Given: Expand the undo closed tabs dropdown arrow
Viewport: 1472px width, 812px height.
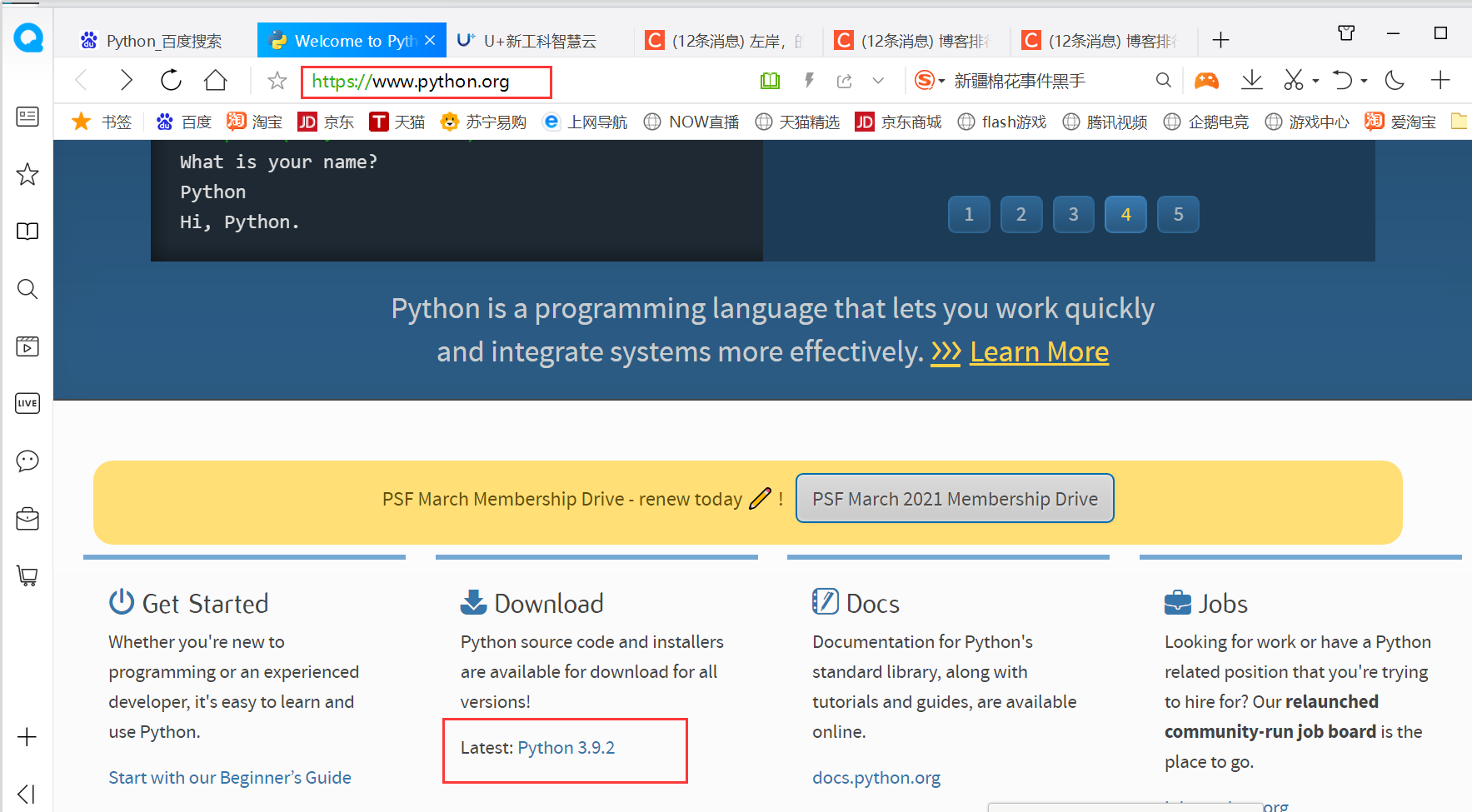Looking at the screenshot, I should pos(1364,81).
